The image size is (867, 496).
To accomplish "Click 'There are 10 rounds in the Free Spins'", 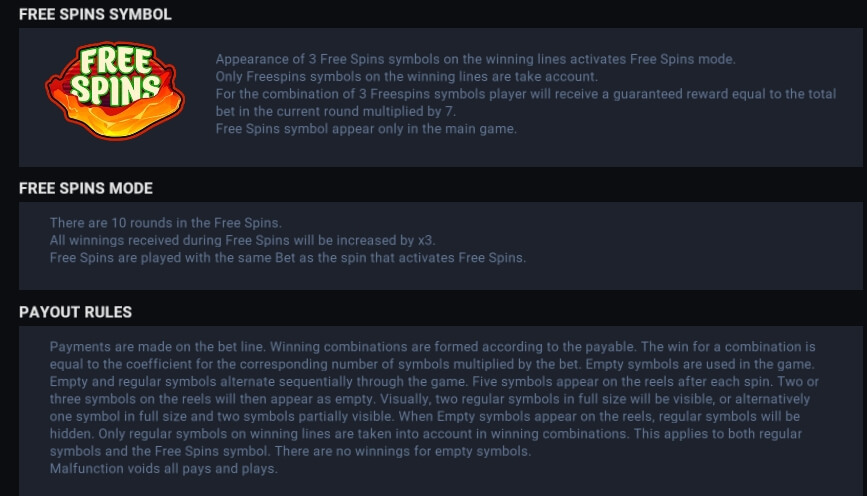I will [166, 223].
